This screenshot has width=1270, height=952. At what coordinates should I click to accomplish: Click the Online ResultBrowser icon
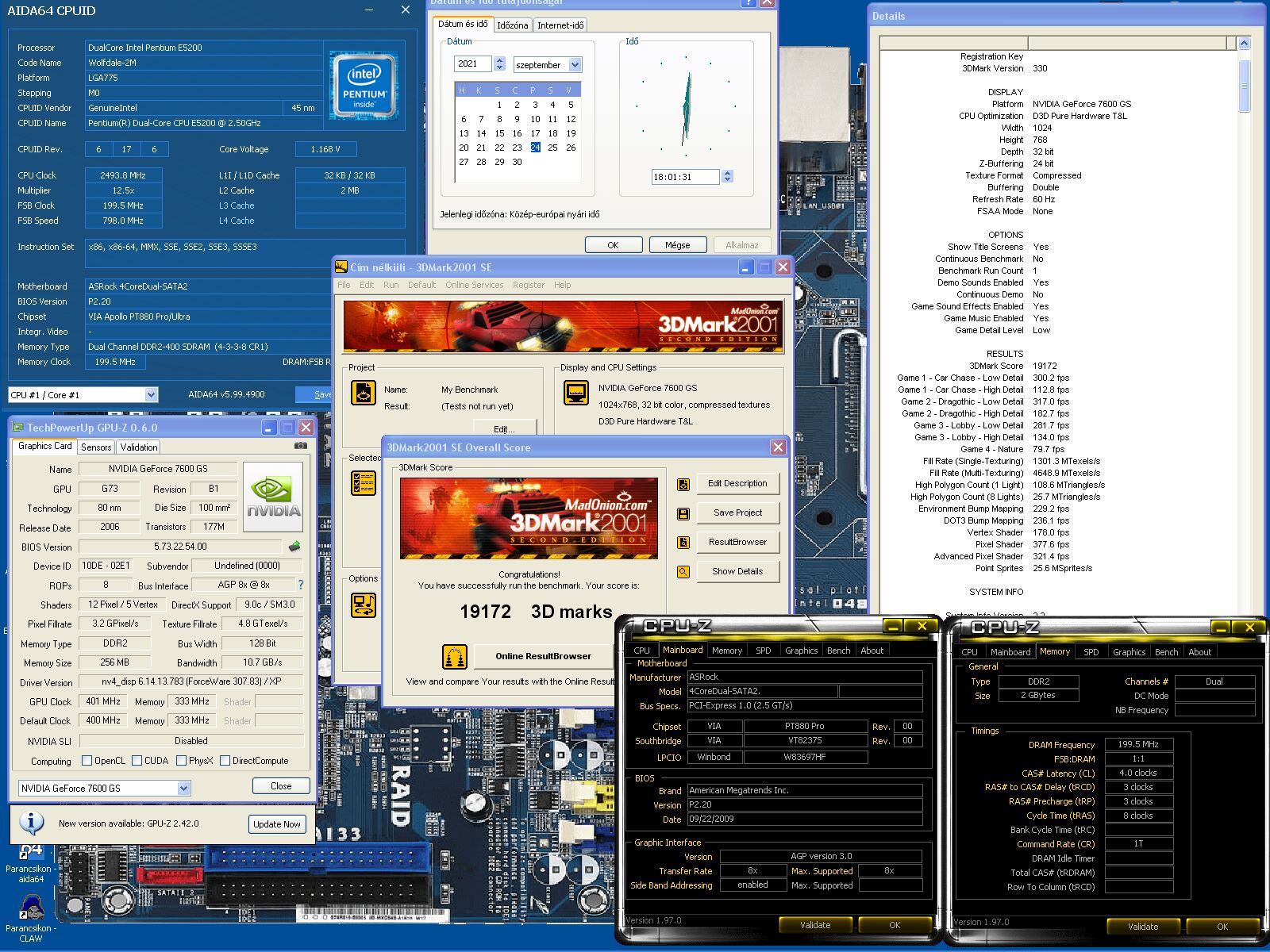tap(455, 657)
